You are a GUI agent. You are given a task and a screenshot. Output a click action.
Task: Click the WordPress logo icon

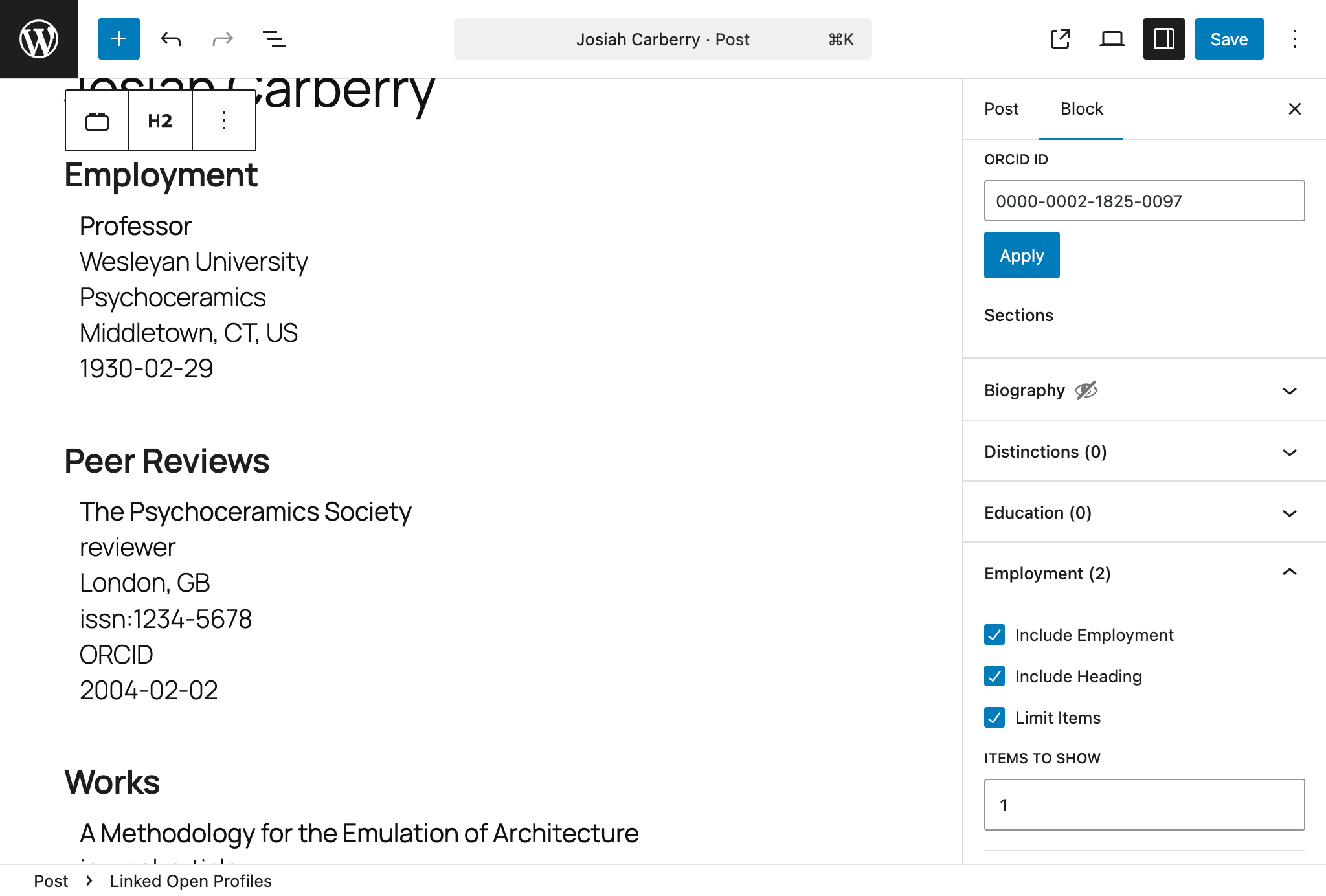[x=39, y=39]
